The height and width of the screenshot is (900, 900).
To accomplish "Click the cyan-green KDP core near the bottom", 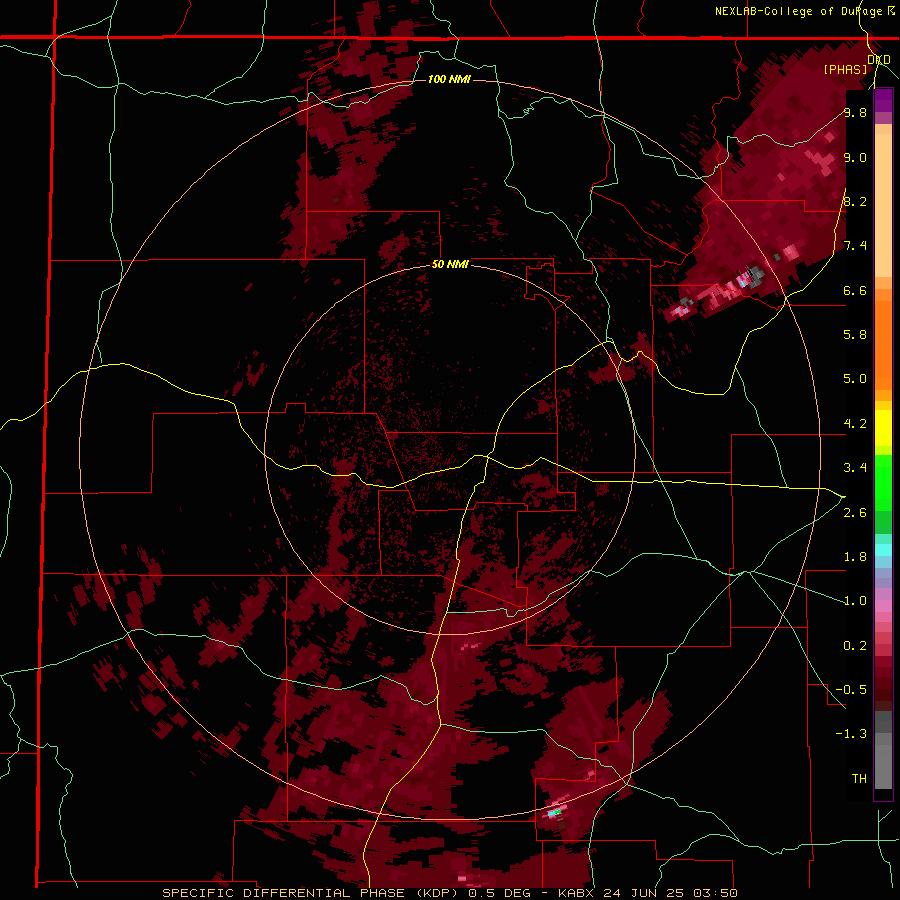I will coord(554,813).
